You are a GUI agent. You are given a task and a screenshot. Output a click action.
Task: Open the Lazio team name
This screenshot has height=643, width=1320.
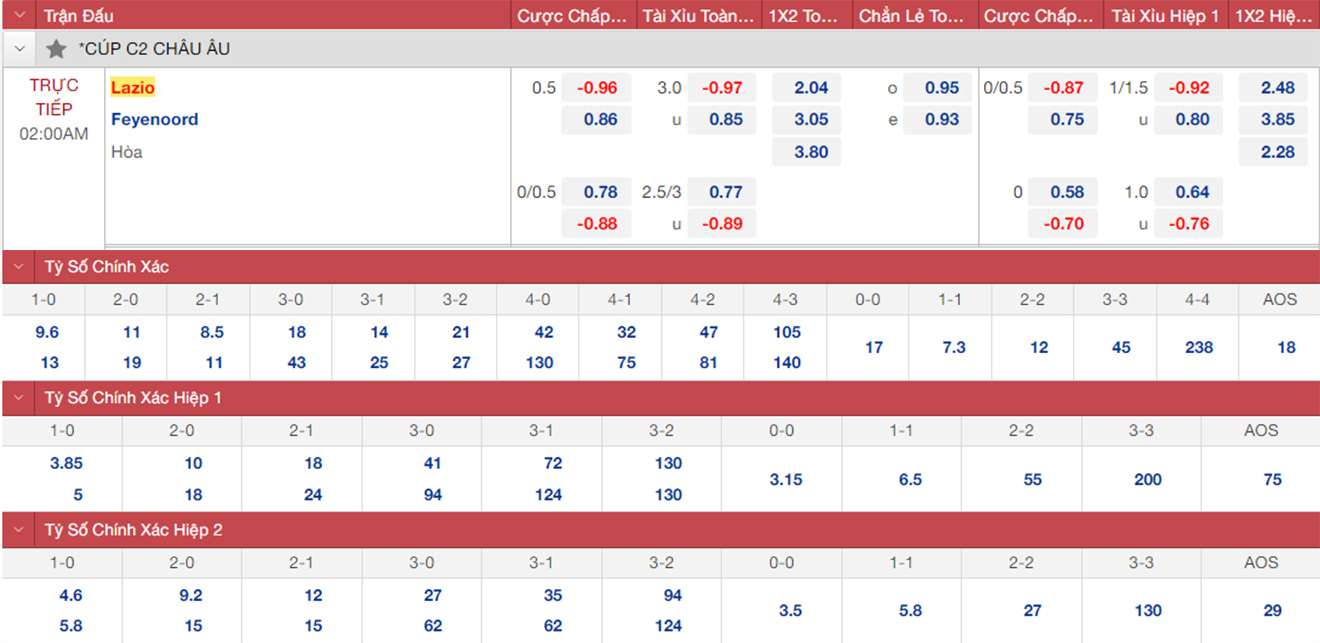click(x=133, y=88)
